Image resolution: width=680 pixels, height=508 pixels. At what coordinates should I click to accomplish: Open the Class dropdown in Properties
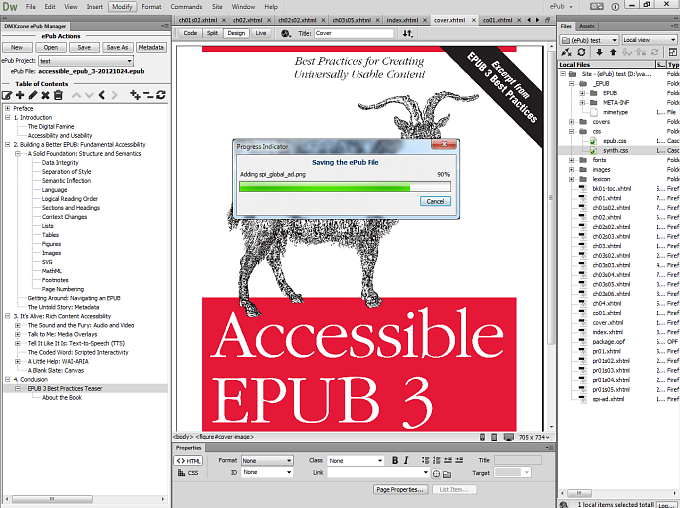pos(356,460)
